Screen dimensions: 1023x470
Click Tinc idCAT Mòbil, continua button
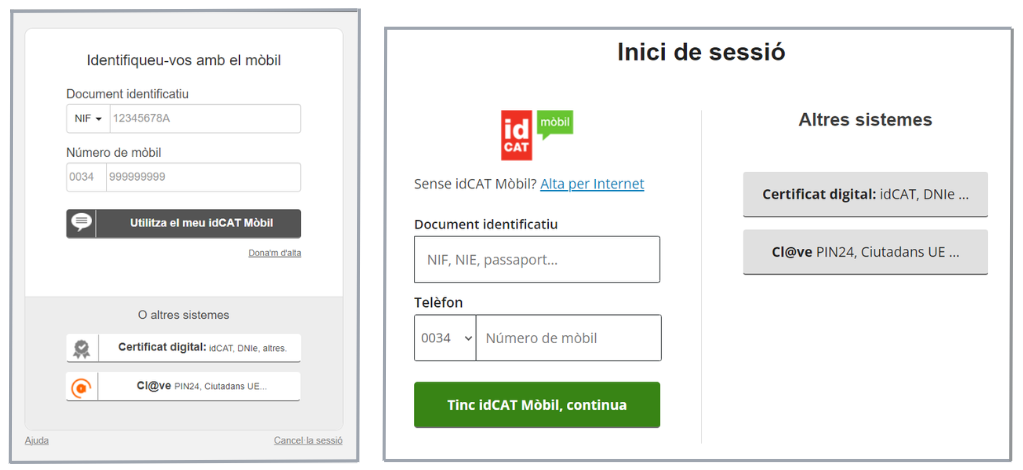537,405
